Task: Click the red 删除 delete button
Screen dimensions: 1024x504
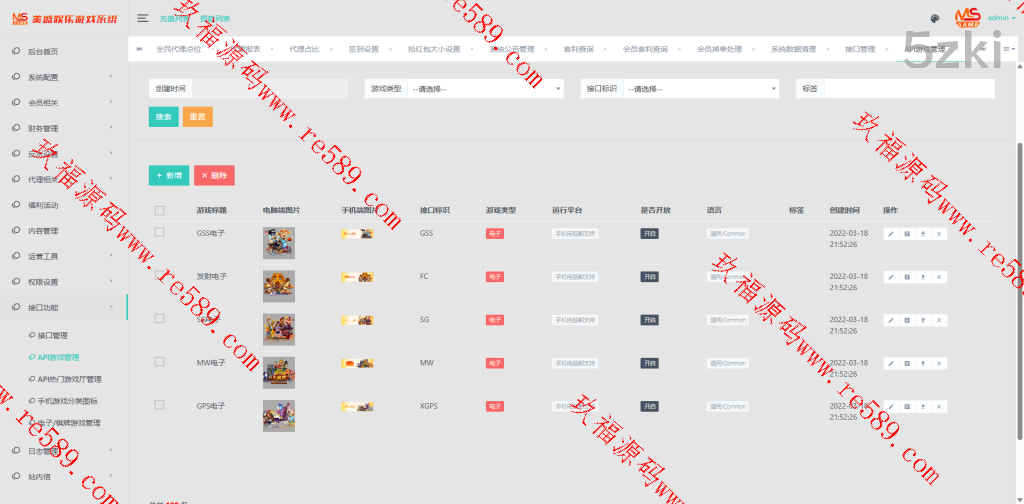Action: point(214,176)
